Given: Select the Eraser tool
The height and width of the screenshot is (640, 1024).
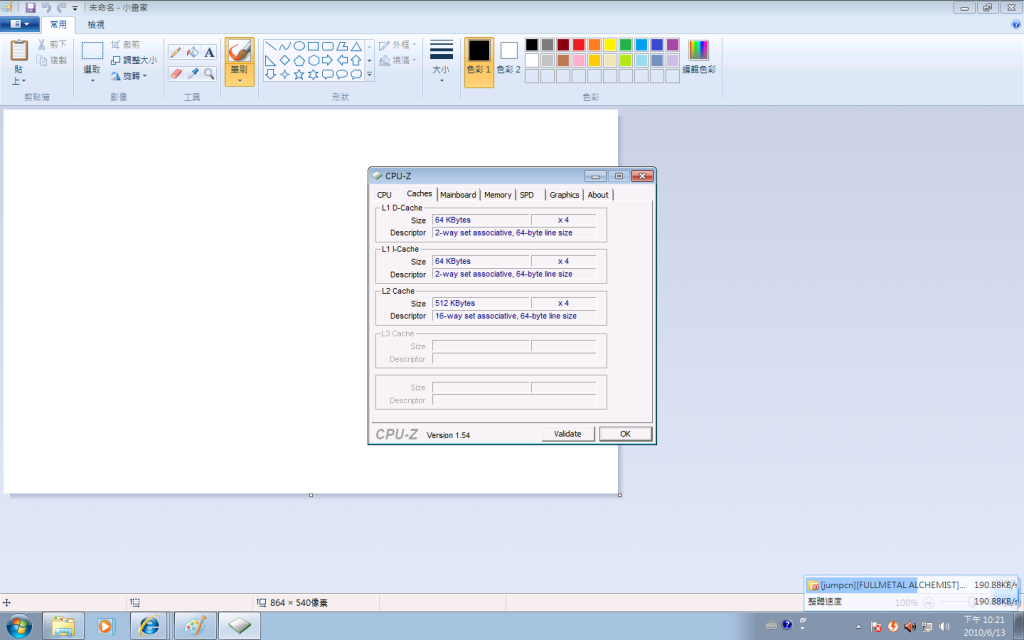Looking at the screenshot, I should coord(176,74).
